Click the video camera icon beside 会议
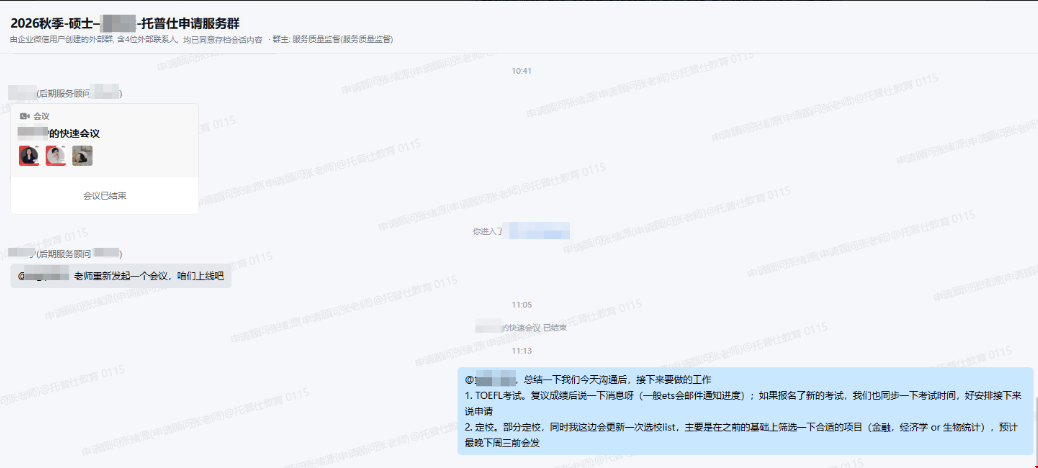The width and height of the screenshot is (1038, 468). point(25,116)
